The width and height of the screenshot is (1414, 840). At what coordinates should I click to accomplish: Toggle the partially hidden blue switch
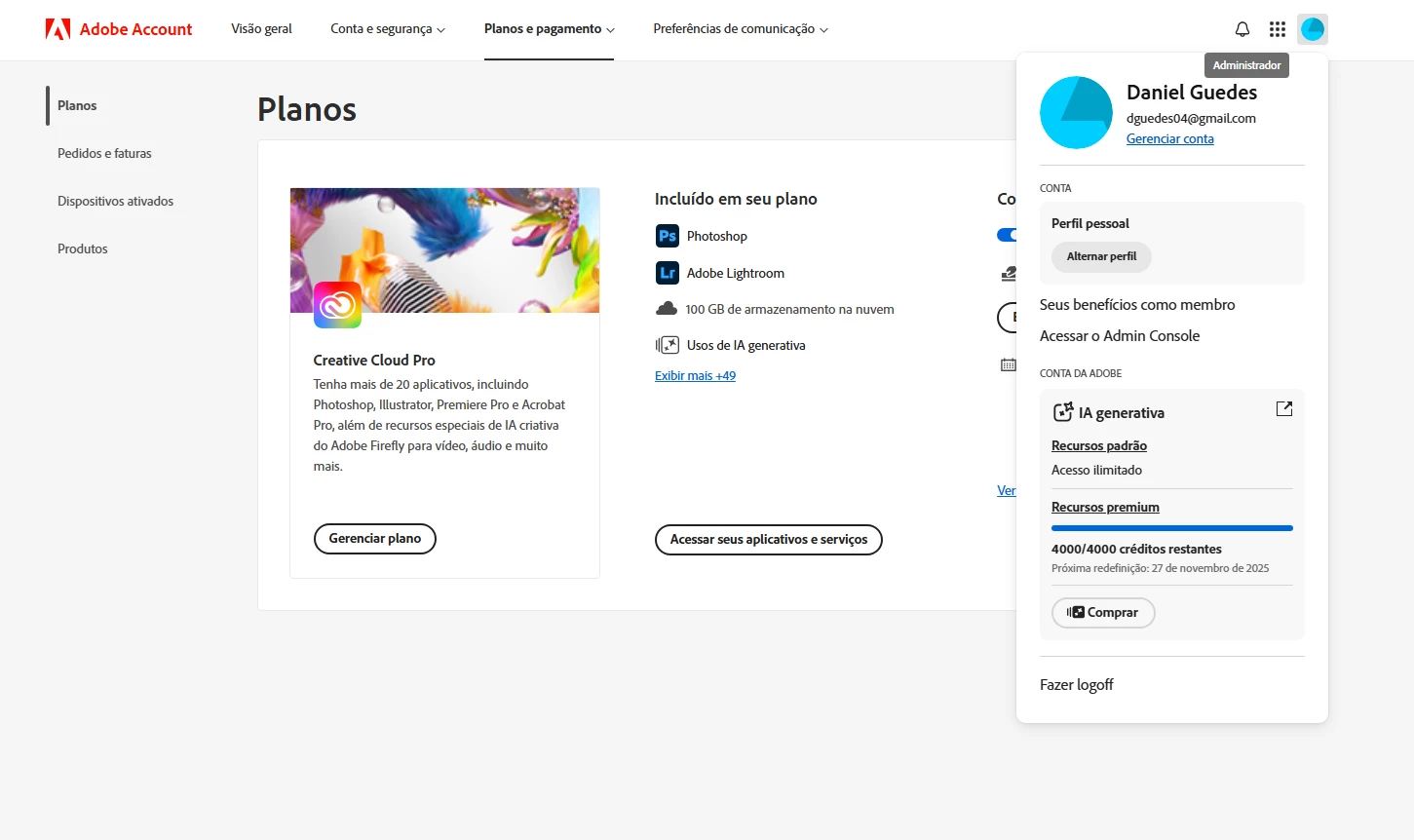point(1007,235)
